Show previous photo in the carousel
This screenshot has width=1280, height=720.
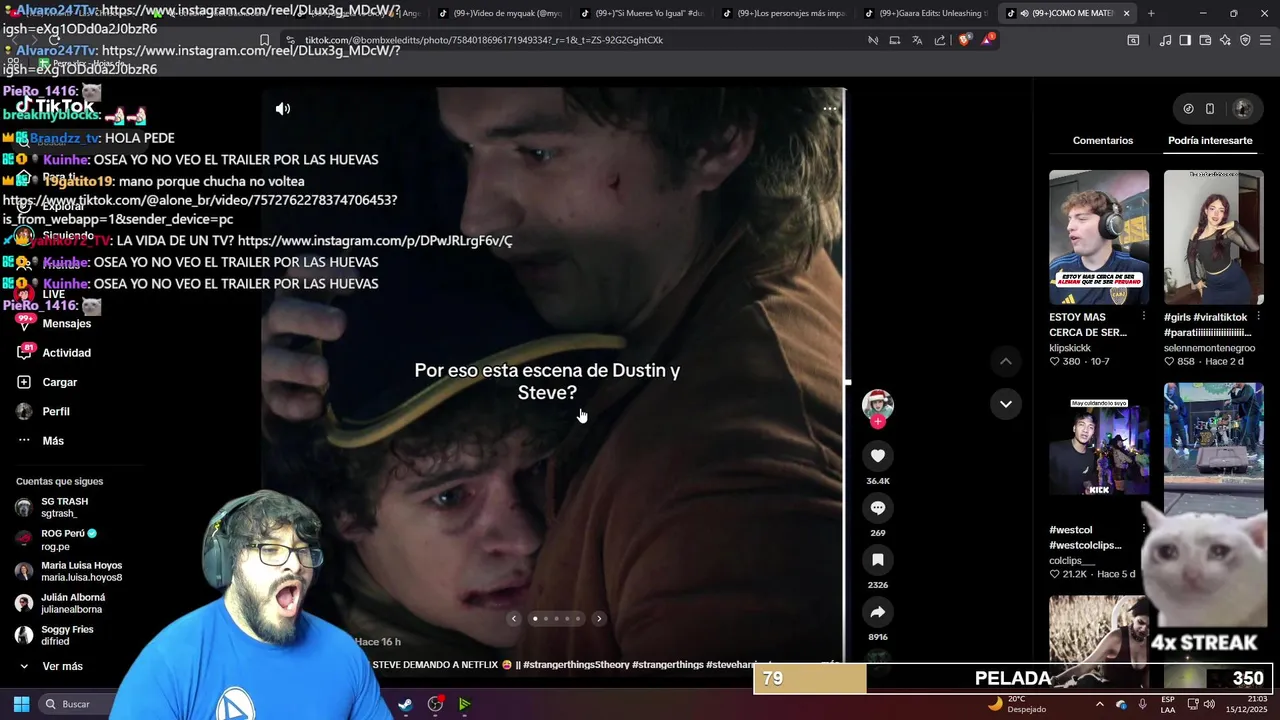pos(514,619)
